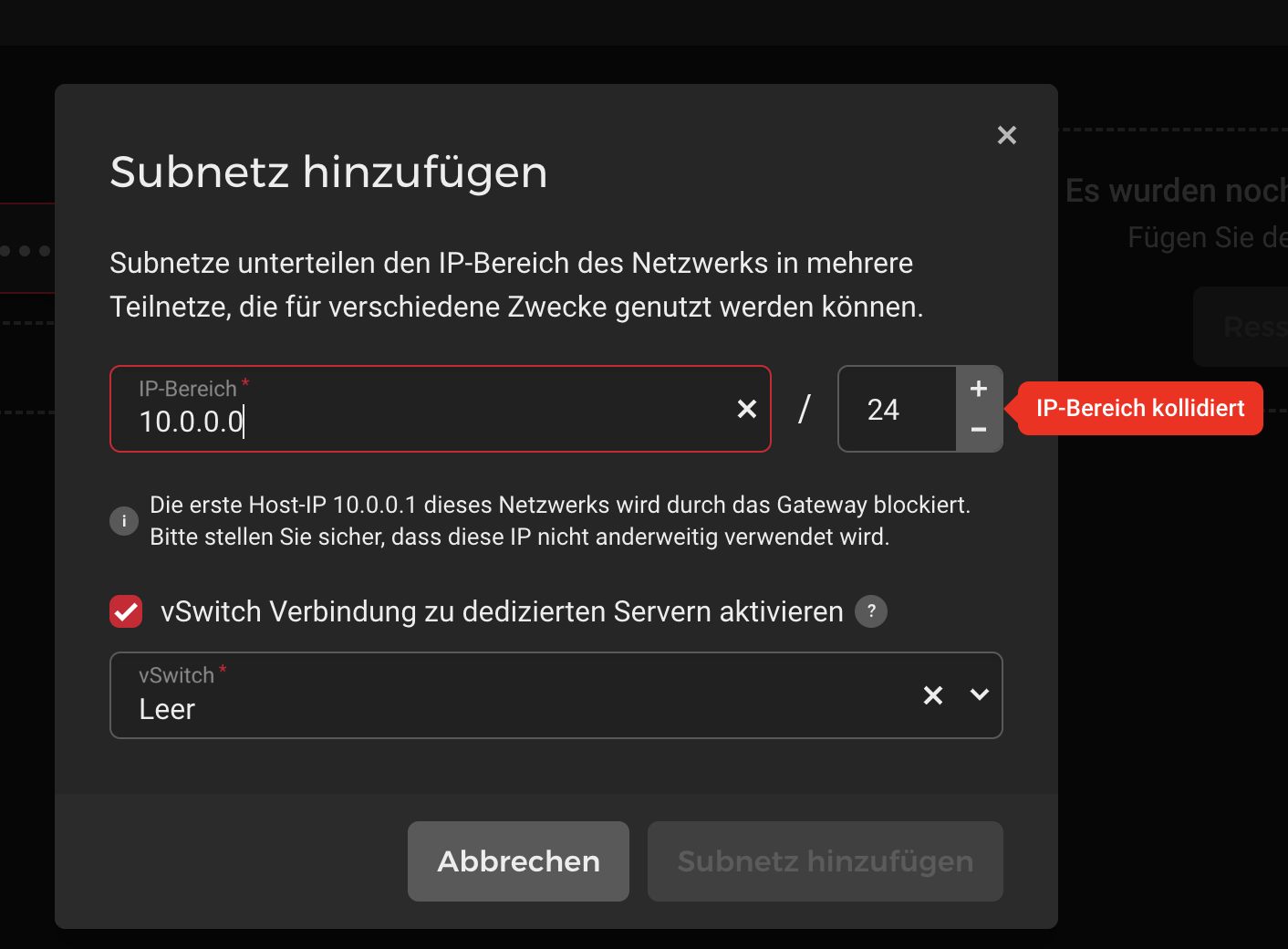
Task: Click the gateway notice text about 10.0.0.1
Action: [560, 521]
